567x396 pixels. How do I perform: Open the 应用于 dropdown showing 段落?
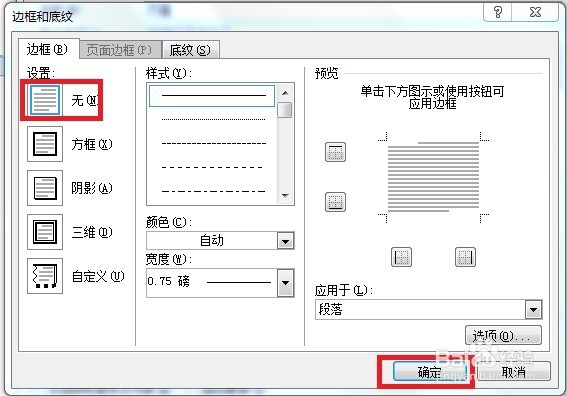[x=429, y=310]
